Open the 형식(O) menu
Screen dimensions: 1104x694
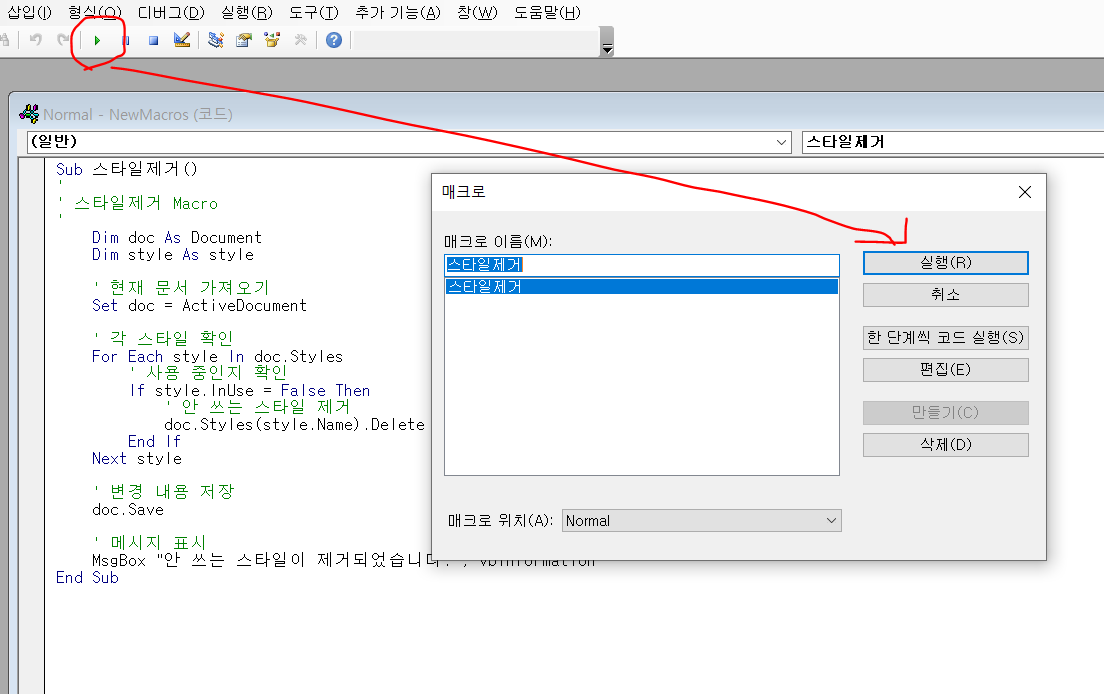(95, 13)
